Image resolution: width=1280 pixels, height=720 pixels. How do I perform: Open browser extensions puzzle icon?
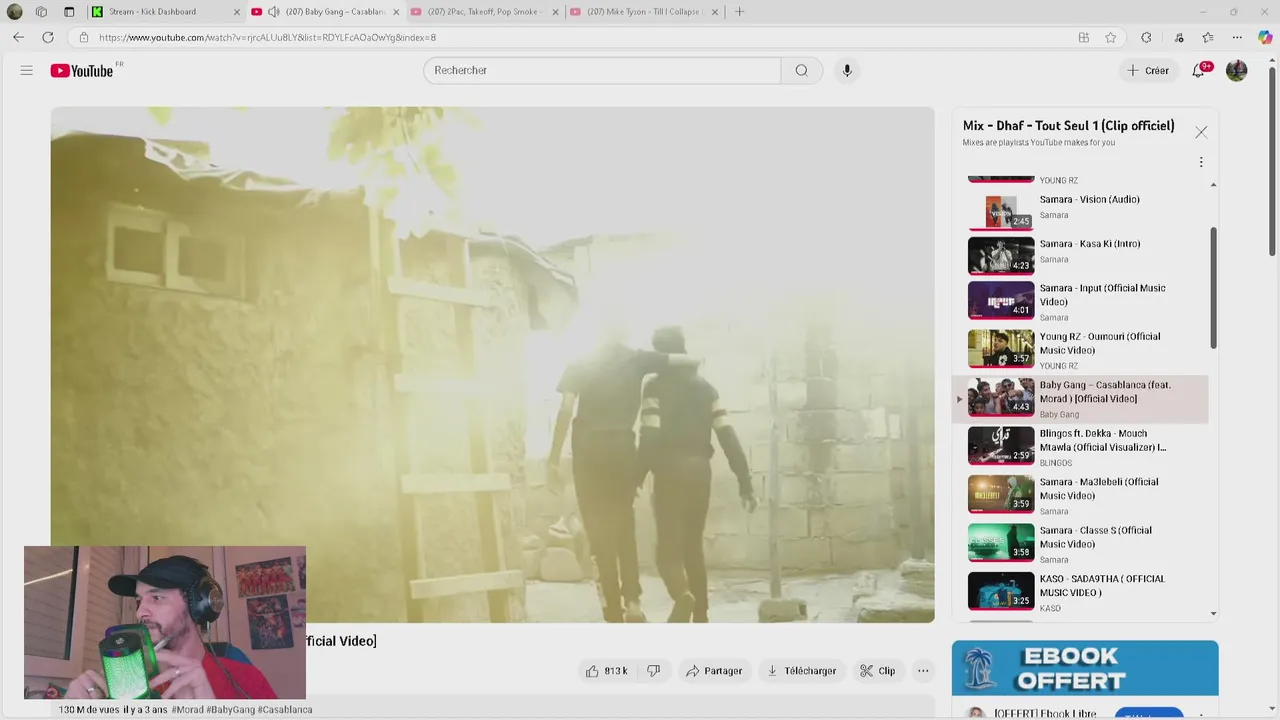pos(1146,37)
